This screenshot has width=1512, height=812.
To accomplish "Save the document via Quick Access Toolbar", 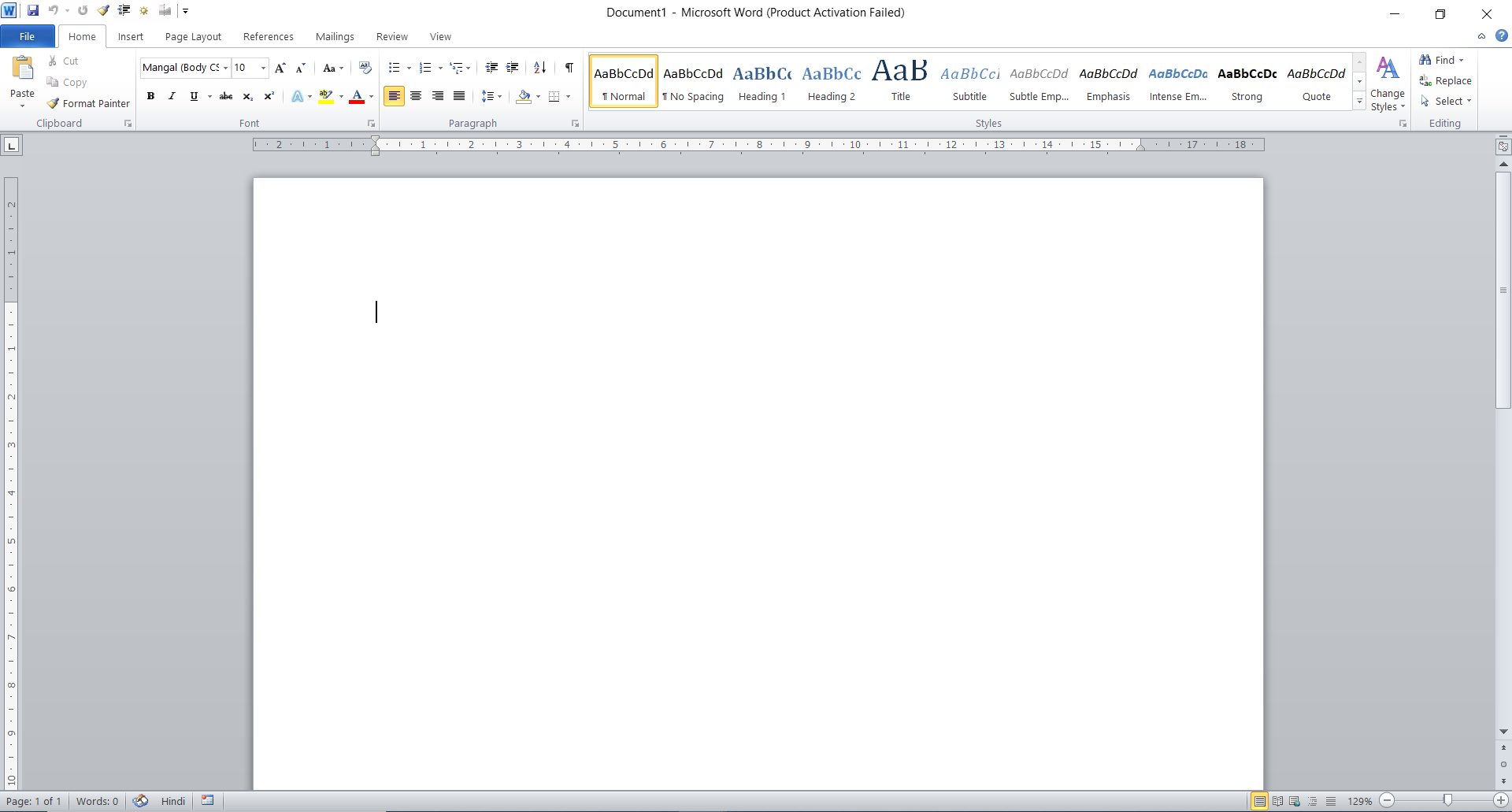I will tap(33, 10).
